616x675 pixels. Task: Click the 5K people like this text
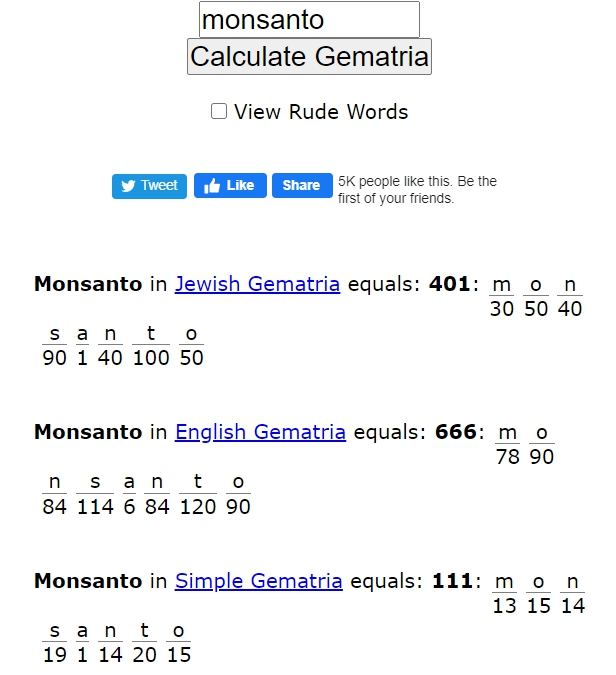point(417,190)
